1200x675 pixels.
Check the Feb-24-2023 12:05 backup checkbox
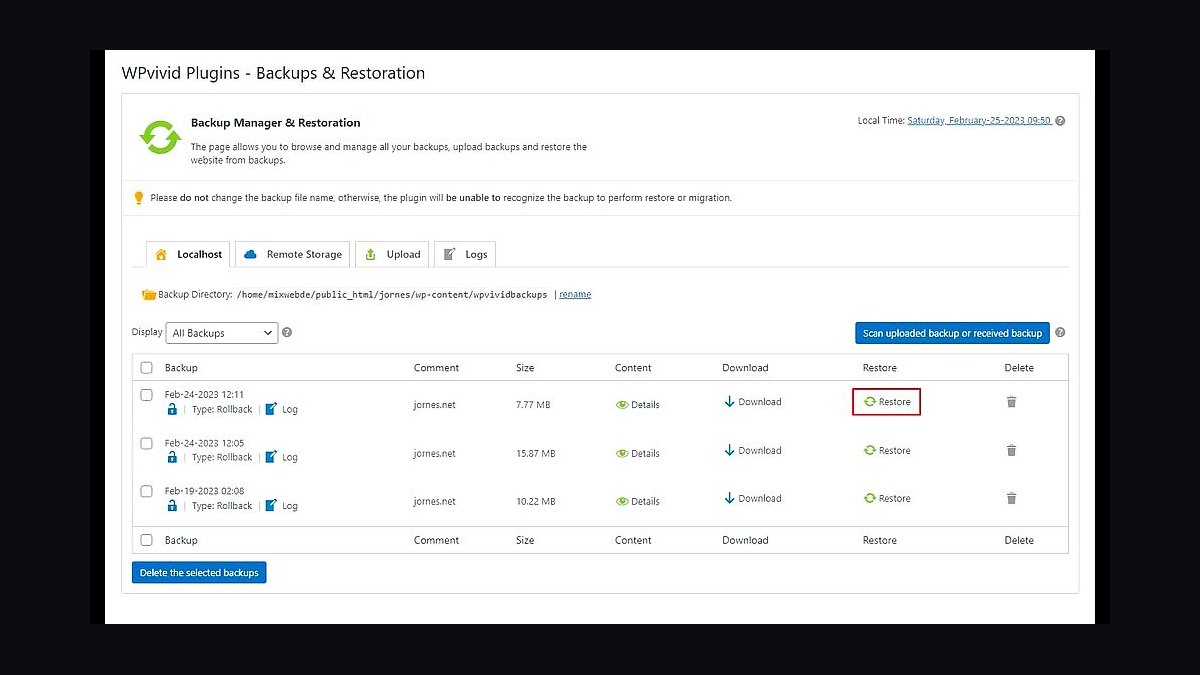(147, 443)
